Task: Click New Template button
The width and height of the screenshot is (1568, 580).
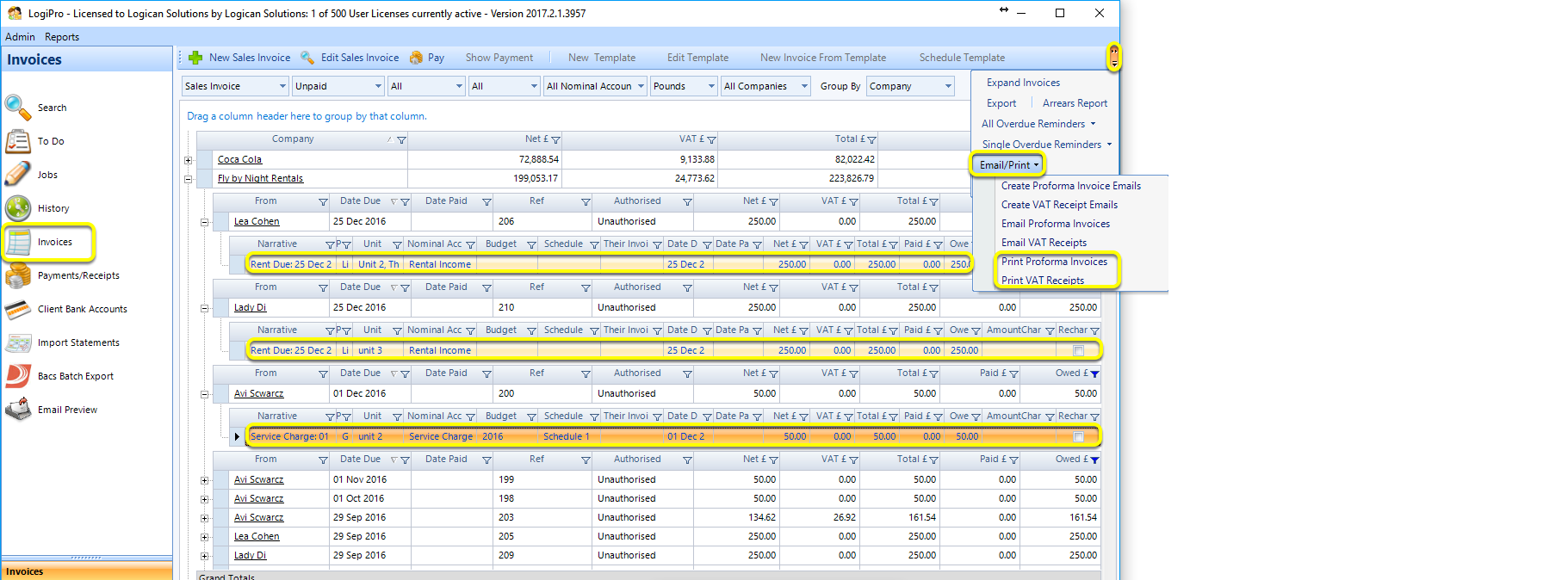Action: pyautogui.click(x=602, y=58)
